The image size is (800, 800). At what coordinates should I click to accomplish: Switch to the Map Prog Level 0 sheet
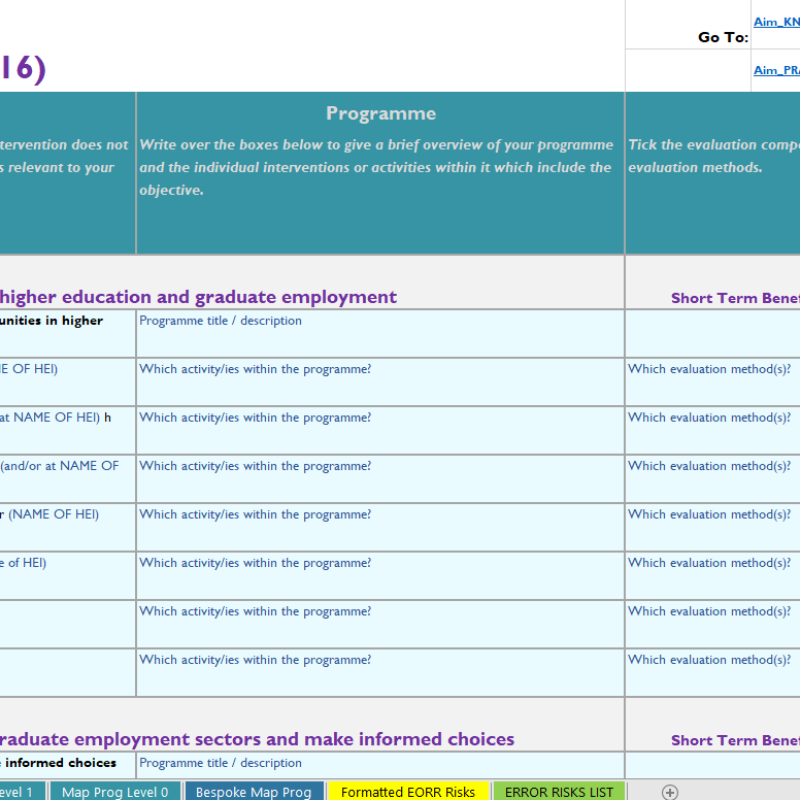[x=115, y=792]
